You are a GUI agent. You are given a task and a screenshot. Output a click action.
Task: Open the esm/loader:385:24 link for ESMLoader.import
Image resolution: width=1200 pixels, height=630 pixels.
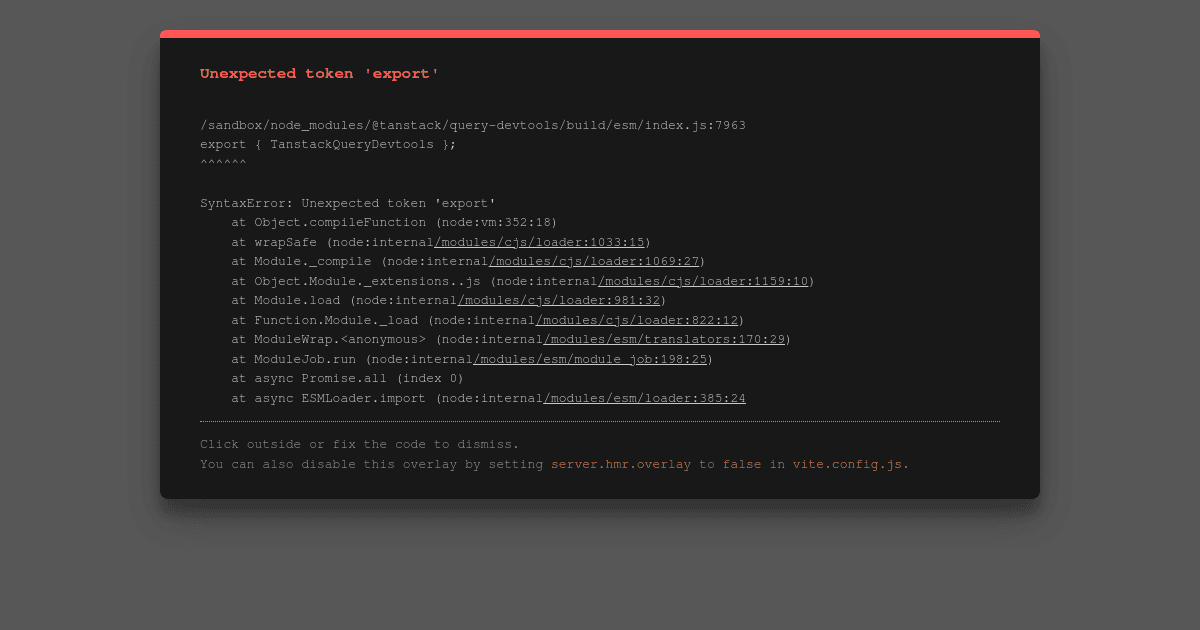tap(644, 398)
